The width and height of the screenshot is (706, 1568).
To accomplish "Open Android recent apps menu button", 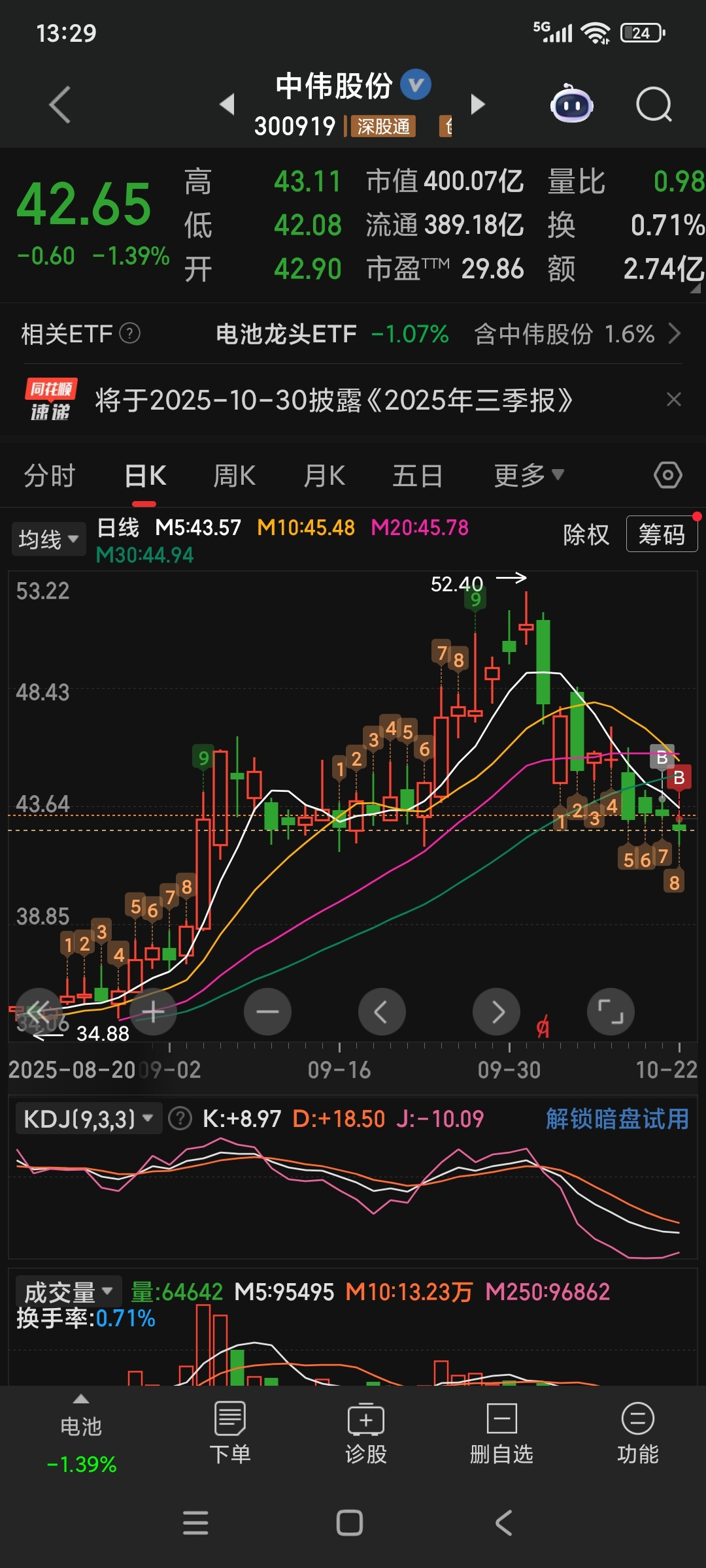I will 195,1523.
